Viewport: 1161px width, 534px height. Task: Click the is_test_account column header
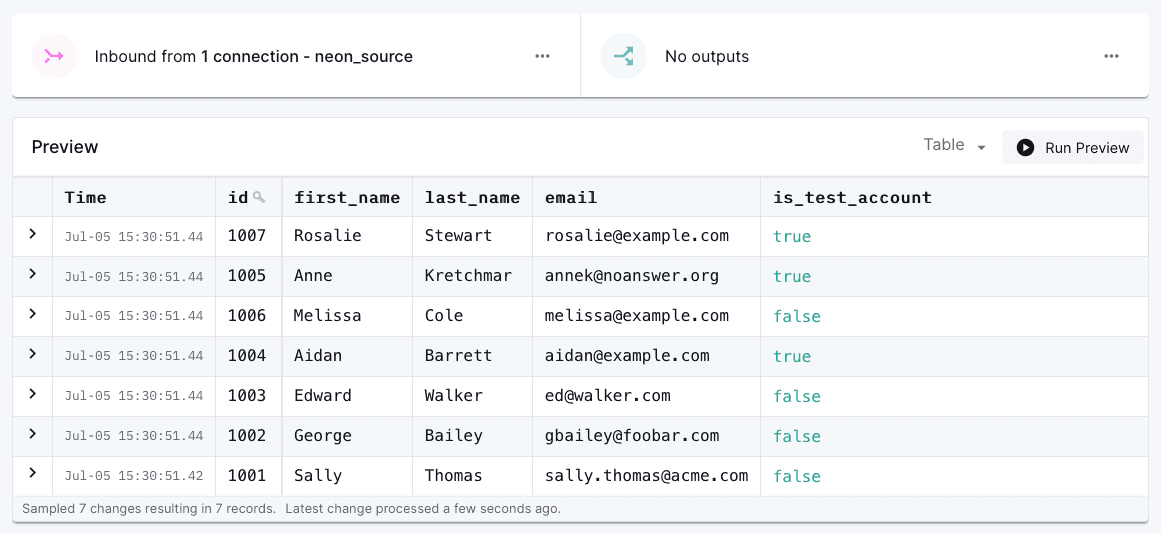click(852, 197)
